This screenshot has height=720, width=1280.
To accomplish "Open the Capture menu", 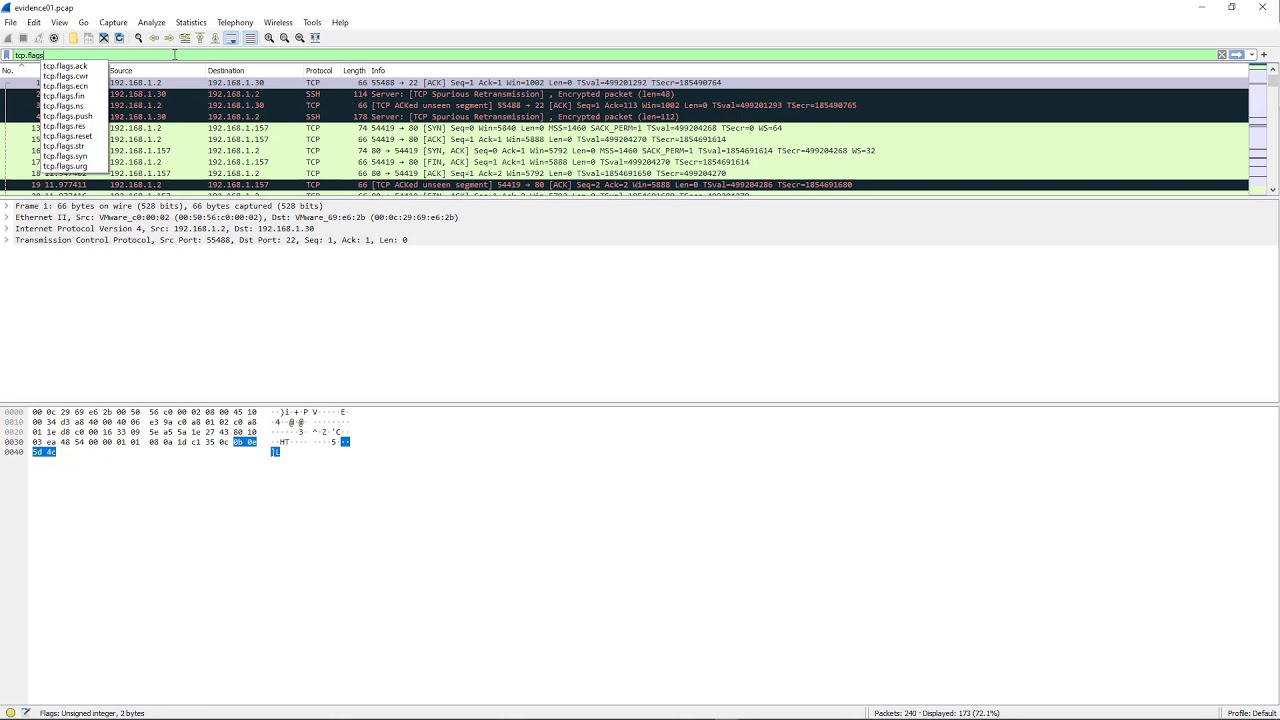I will point(113,22).
